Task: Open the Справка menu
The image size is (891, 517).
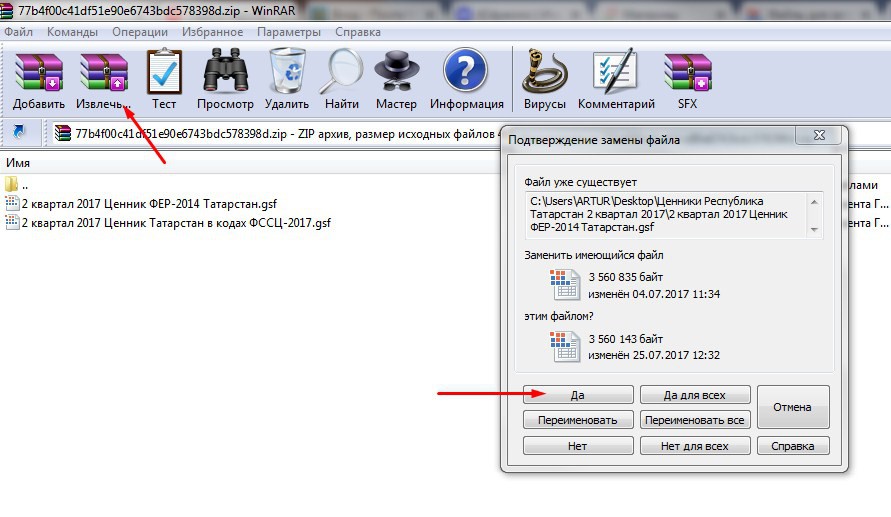Action: [357, 32]
